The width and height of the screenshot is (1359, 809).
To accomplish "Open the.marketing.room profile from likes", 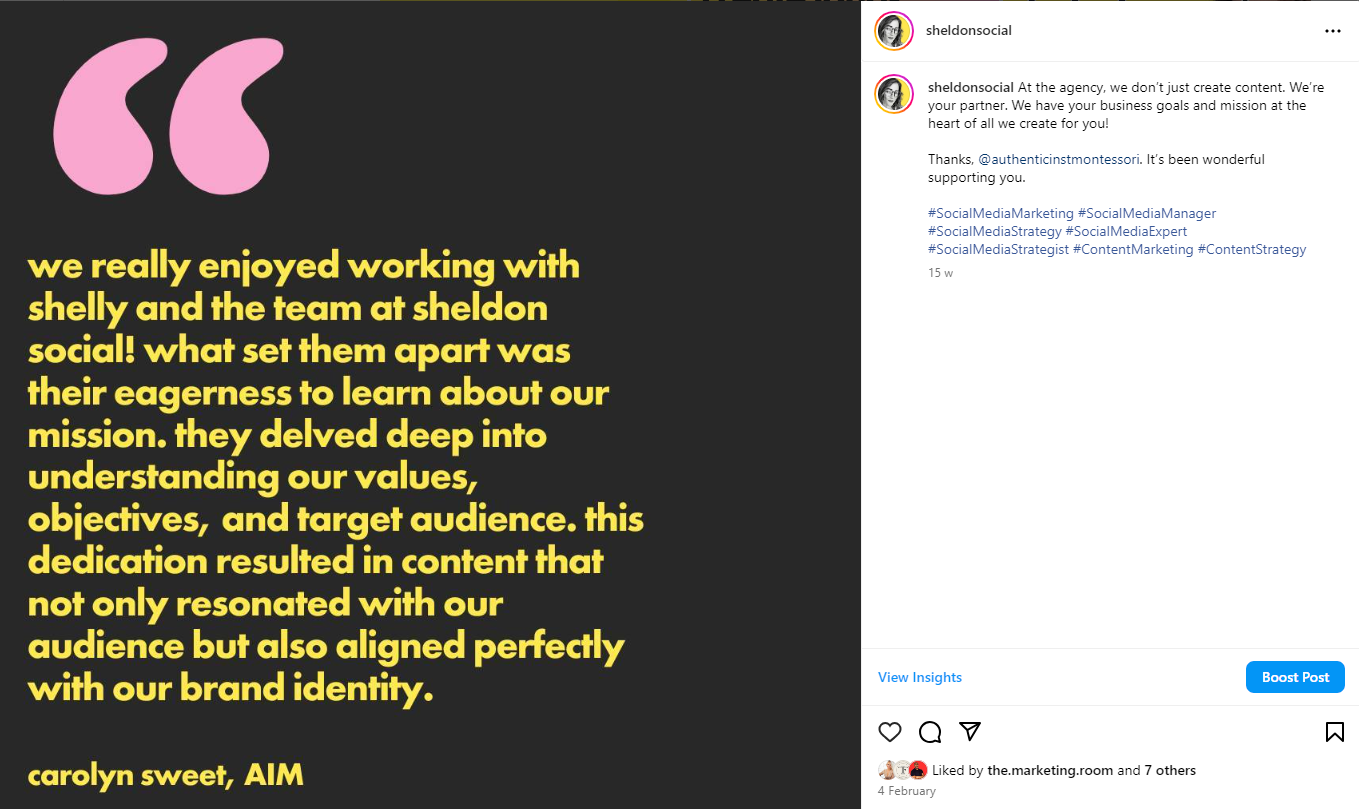I will (1050, 770).
